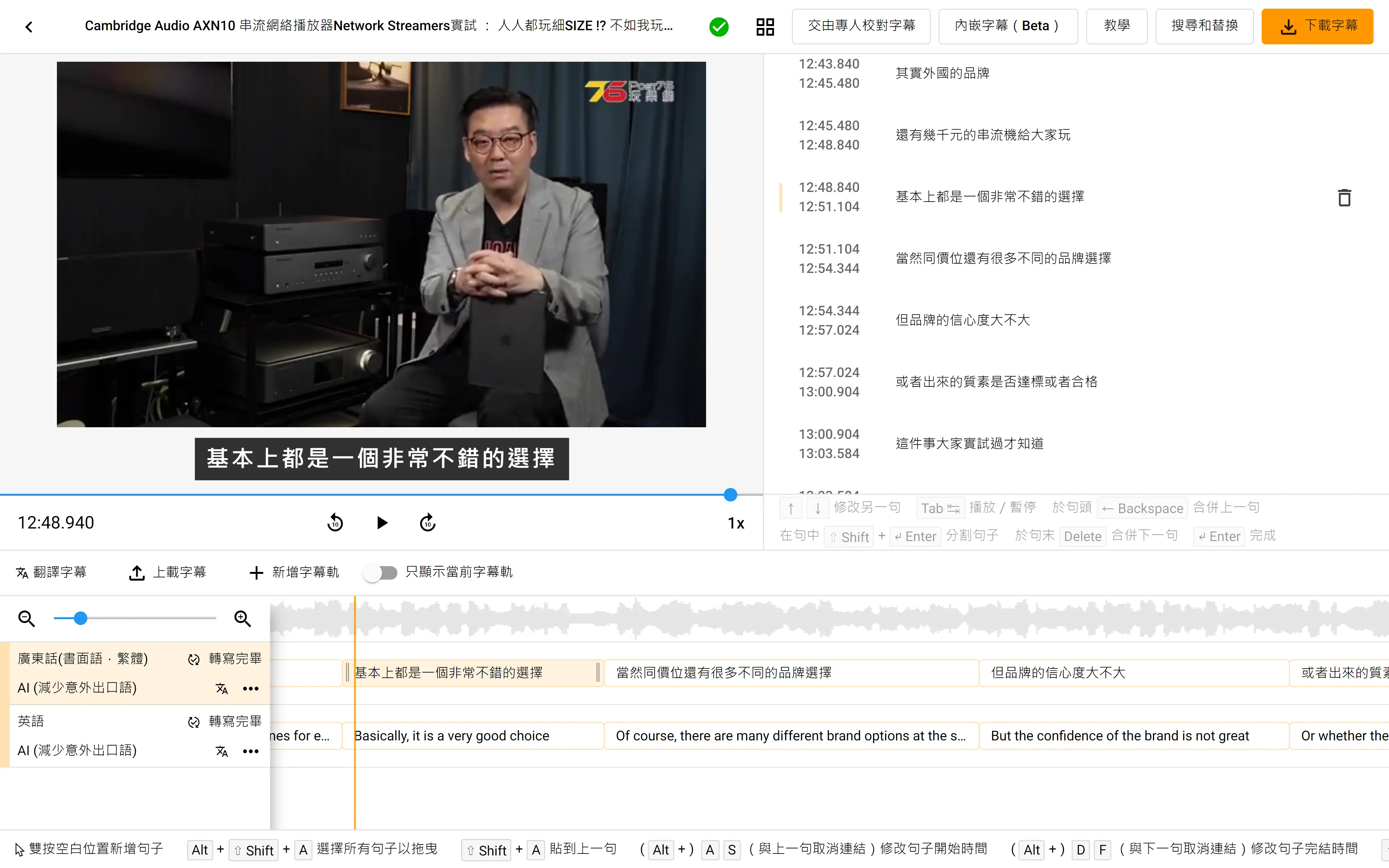The image size is (1389, 868).
Task: Click the up arrow shortcut key
Action: [x=790, y=508]
